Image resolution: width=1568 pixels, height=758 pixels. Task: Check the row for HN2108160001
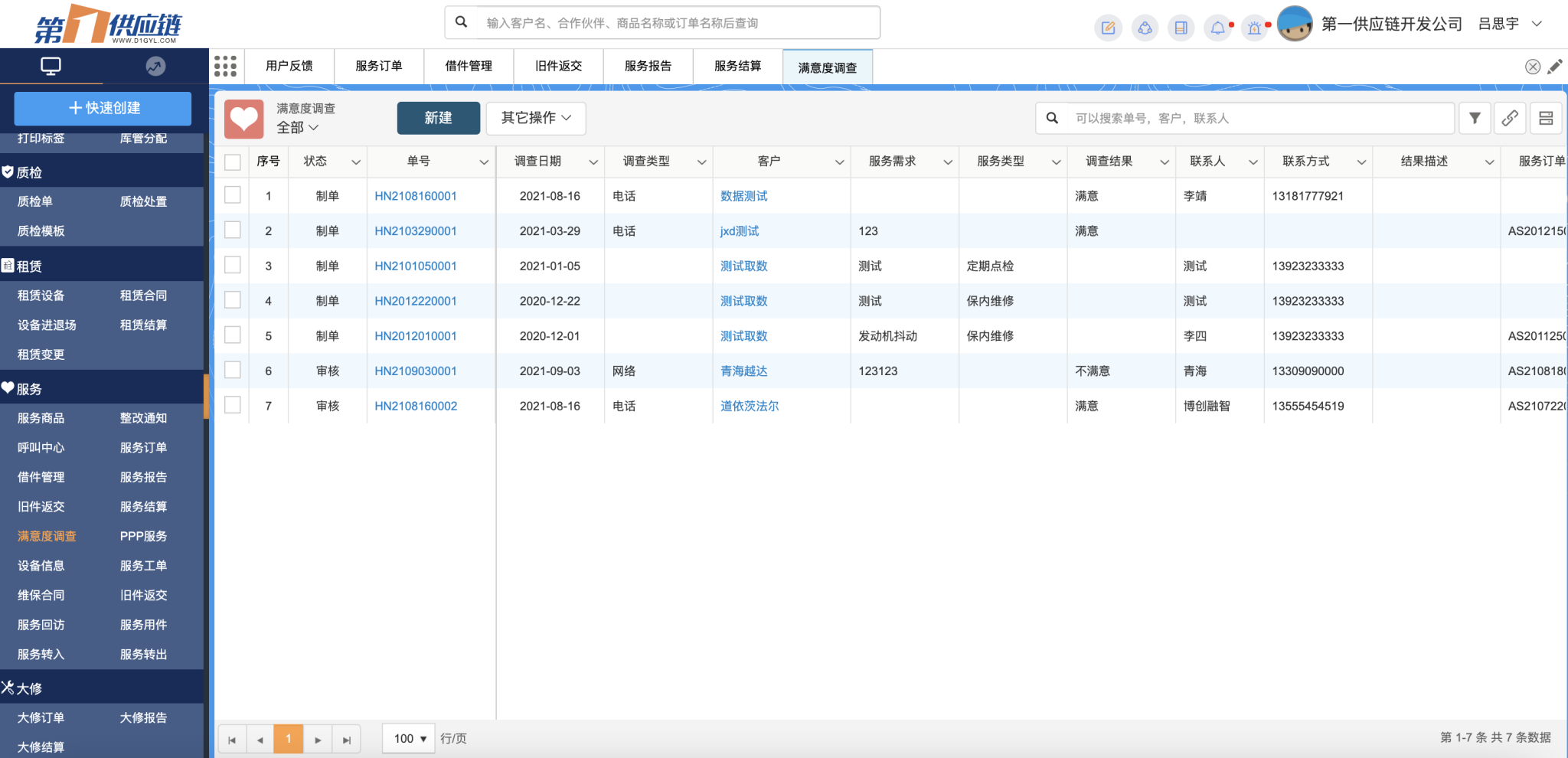pyautogui.click(x=233, y=195)
